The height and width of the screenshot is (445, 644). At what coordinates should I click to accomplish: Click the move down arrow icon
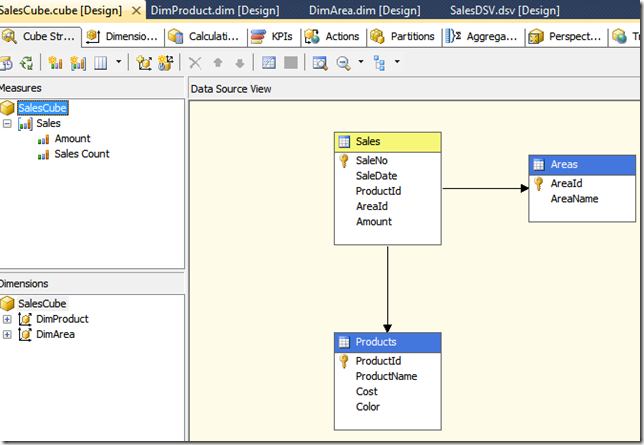coord(239,62)
